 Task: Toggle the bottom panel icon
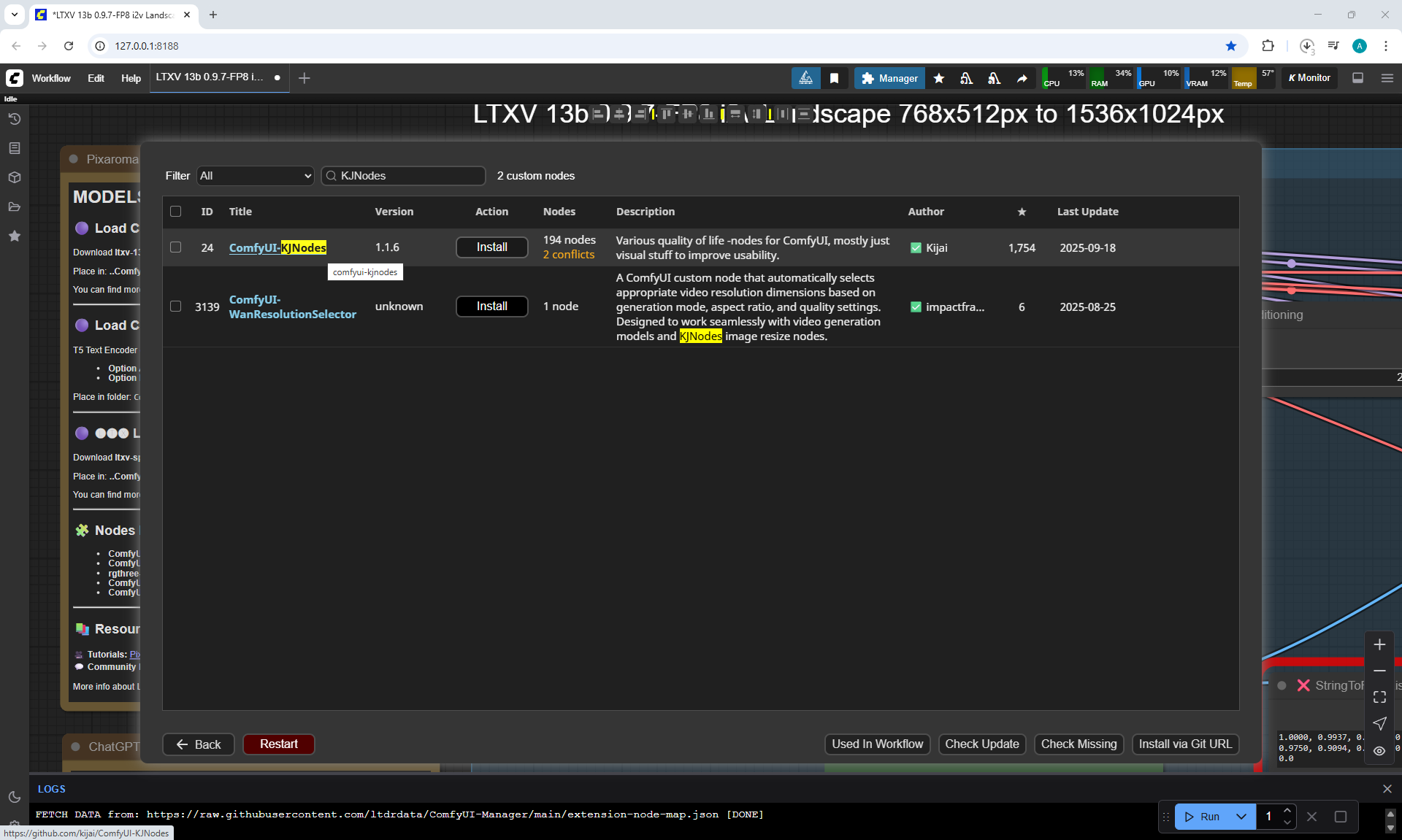1357,78
